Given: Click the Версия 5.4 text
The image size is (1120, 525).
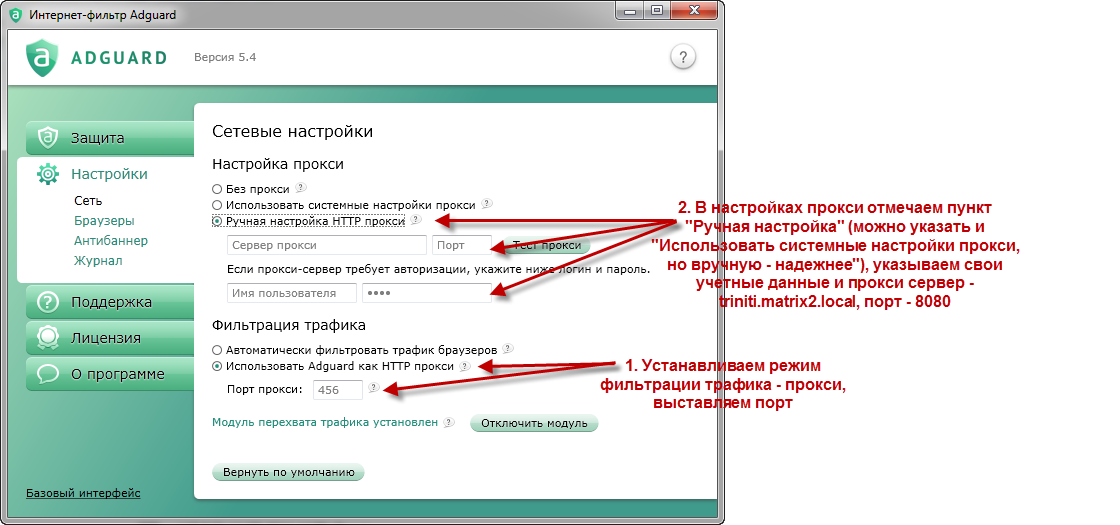Looking at the screenshot, I should pyautogui.click(x=225, y=57).
